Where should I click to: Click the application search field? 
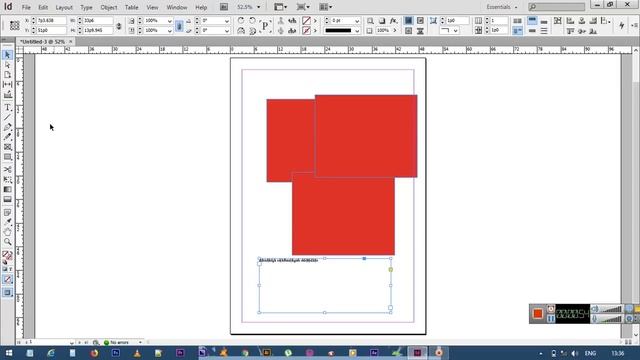[557, 7]
